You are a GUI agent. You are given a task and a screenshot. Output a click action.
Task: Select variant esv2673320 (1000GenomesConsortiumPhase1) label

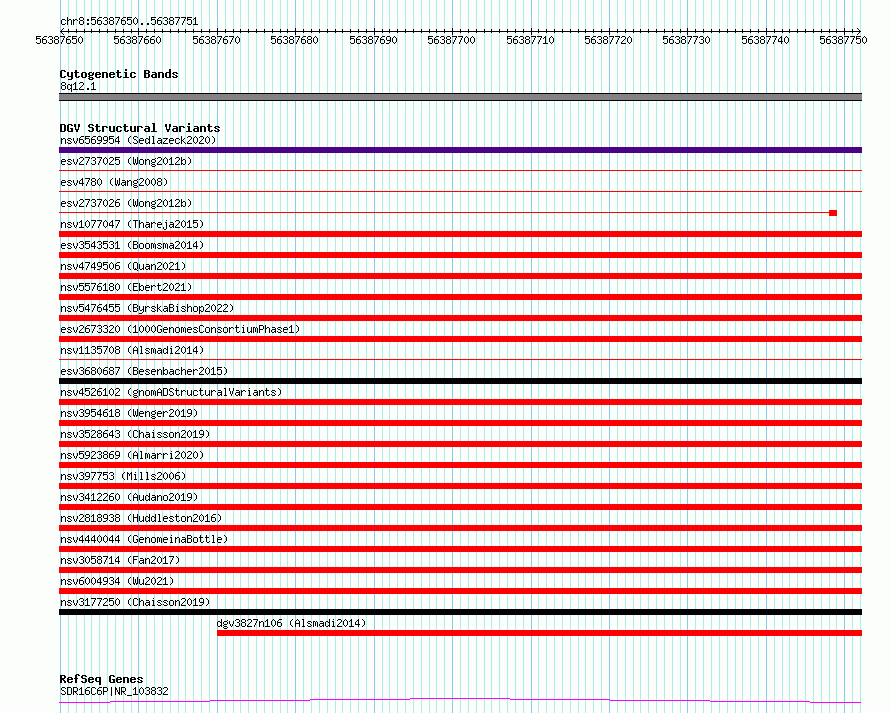coord(180,329)
